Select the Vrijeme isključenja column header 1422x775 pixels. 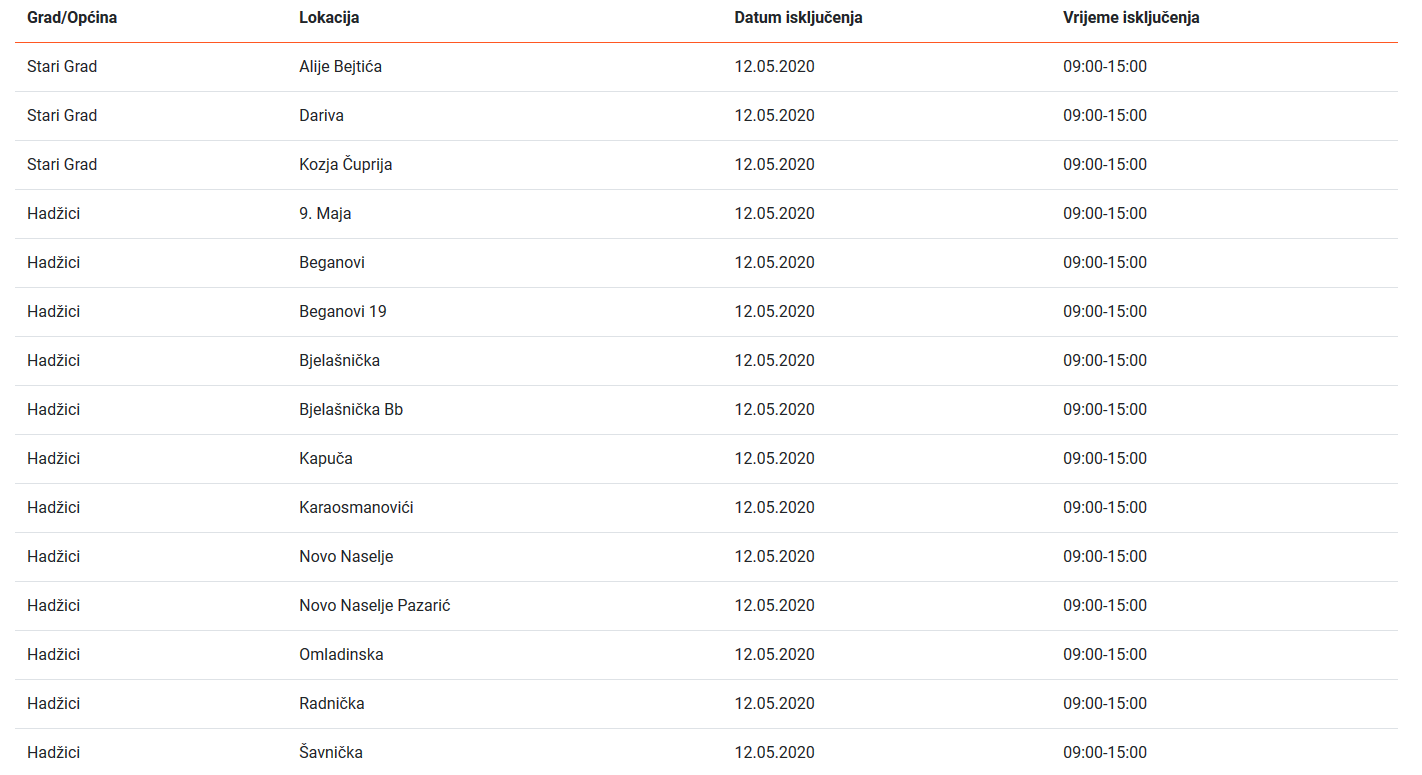(x=1131, y=18)
